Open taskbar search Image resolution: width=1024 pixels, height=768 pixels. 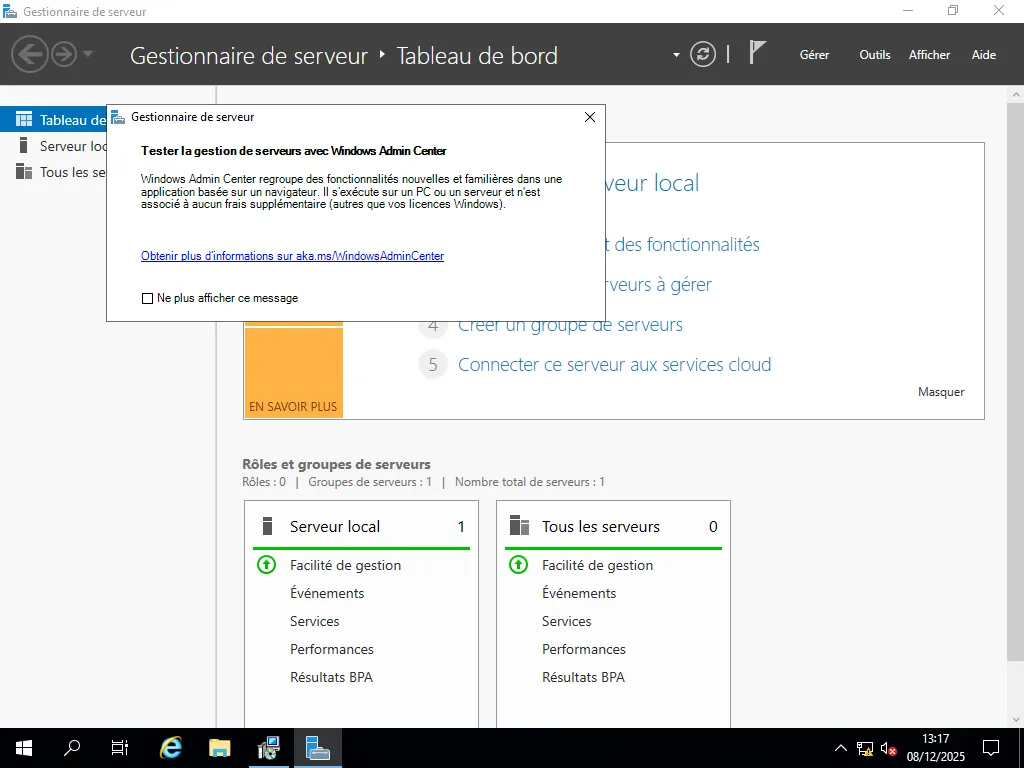[72, 748]
